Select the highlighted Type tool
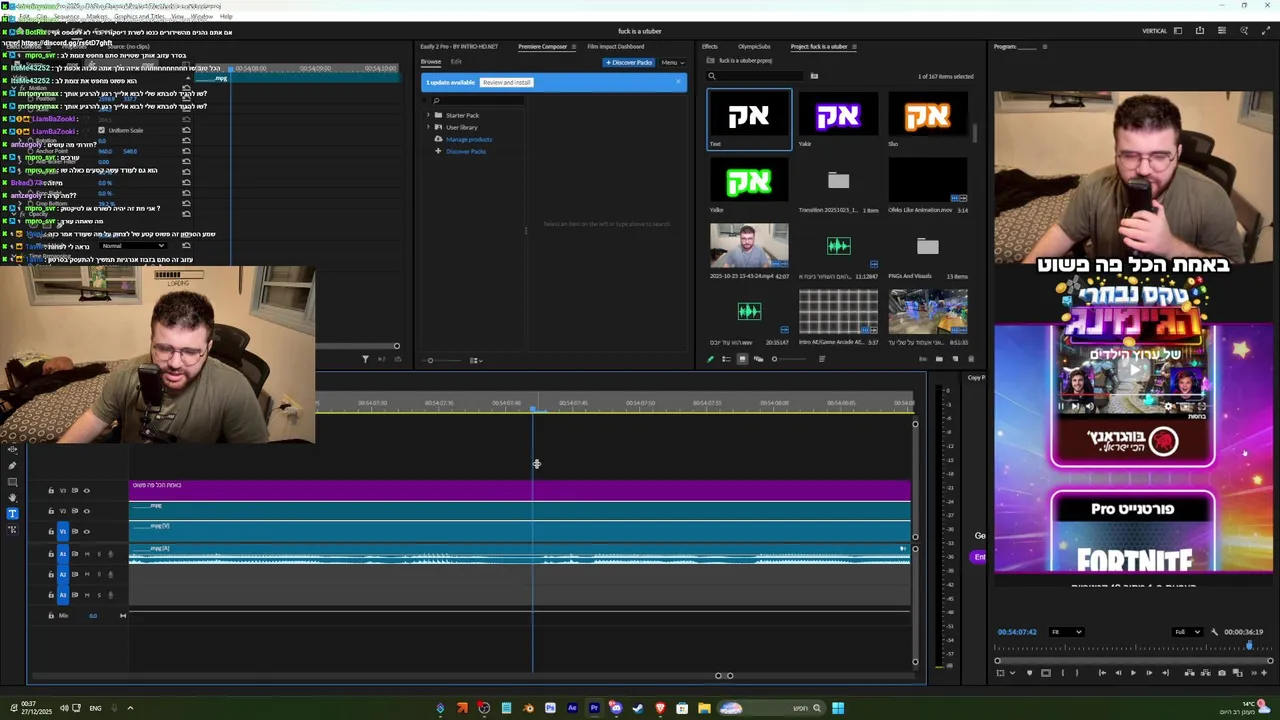 tap(12, 514)
